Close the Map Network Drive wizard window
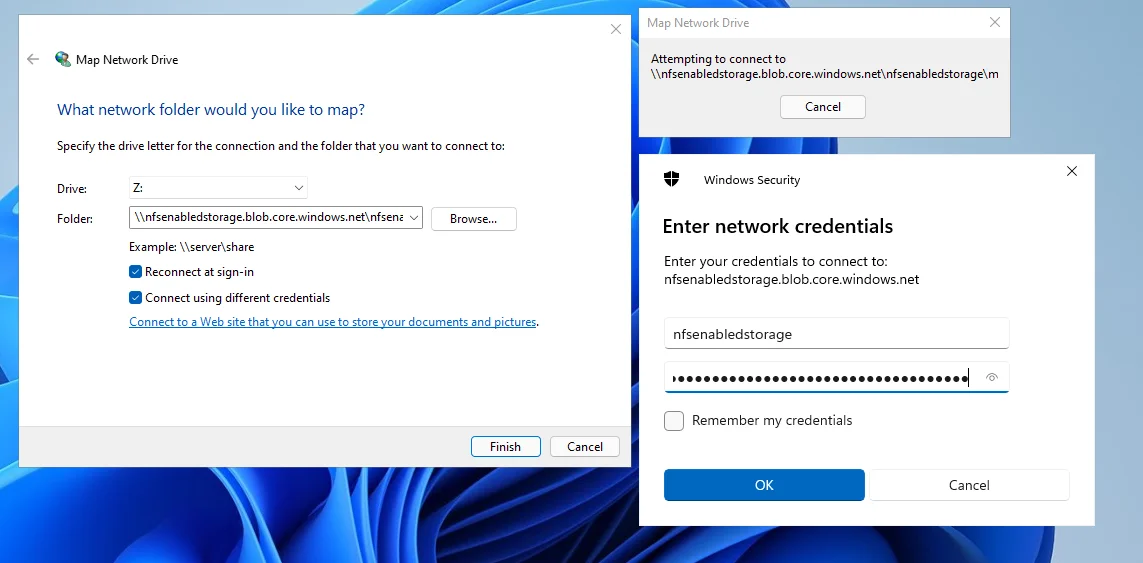 click(616, 29)
